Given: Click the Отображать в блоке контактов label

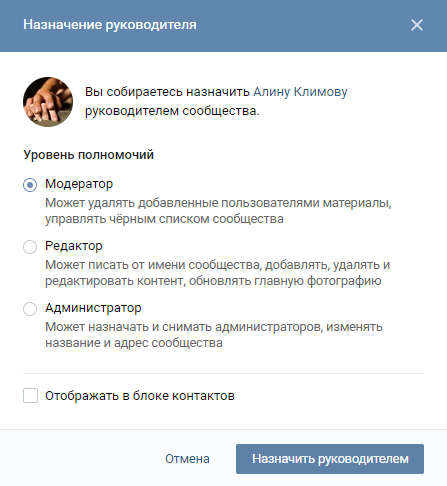Looking at the screenshot, I should click(140, 396).
